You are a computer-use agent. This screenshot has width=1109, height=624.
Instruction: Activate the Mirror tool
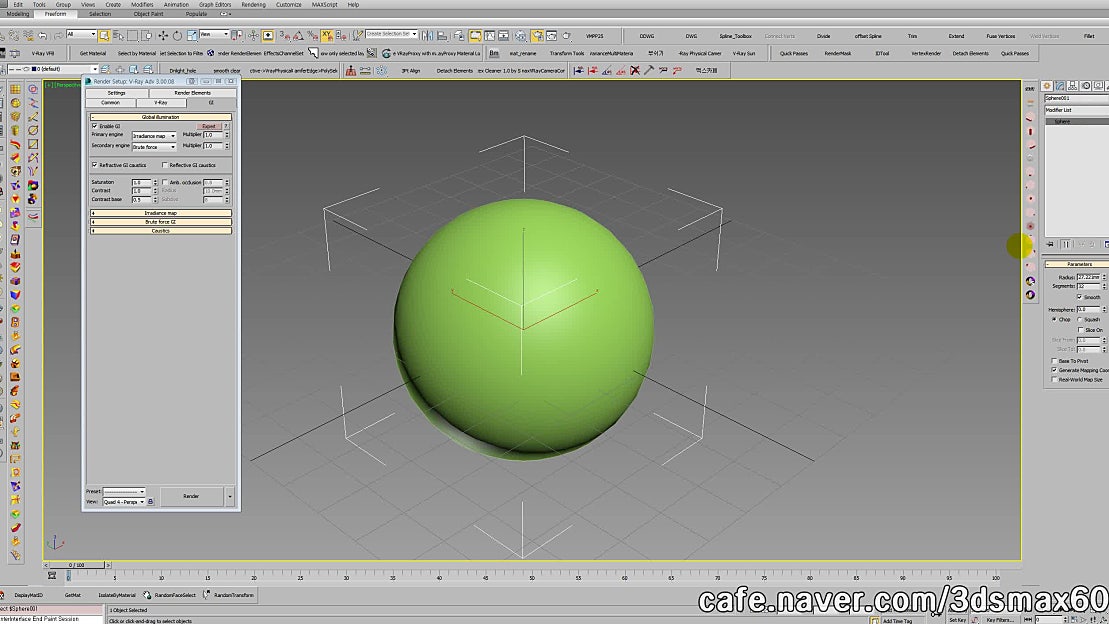[x=427, y=35]
